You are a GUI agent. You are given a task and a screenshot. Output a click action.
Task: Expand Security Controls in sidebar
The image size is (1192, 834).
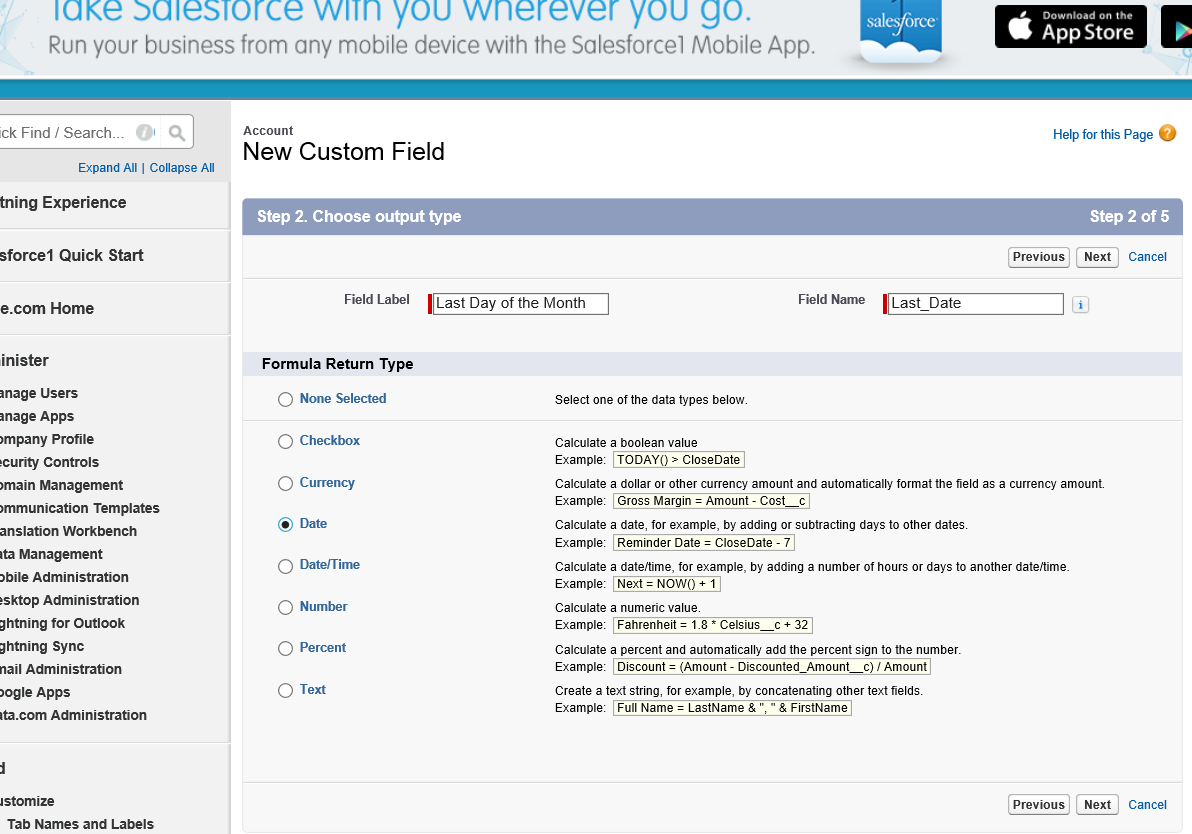(49, 462)
